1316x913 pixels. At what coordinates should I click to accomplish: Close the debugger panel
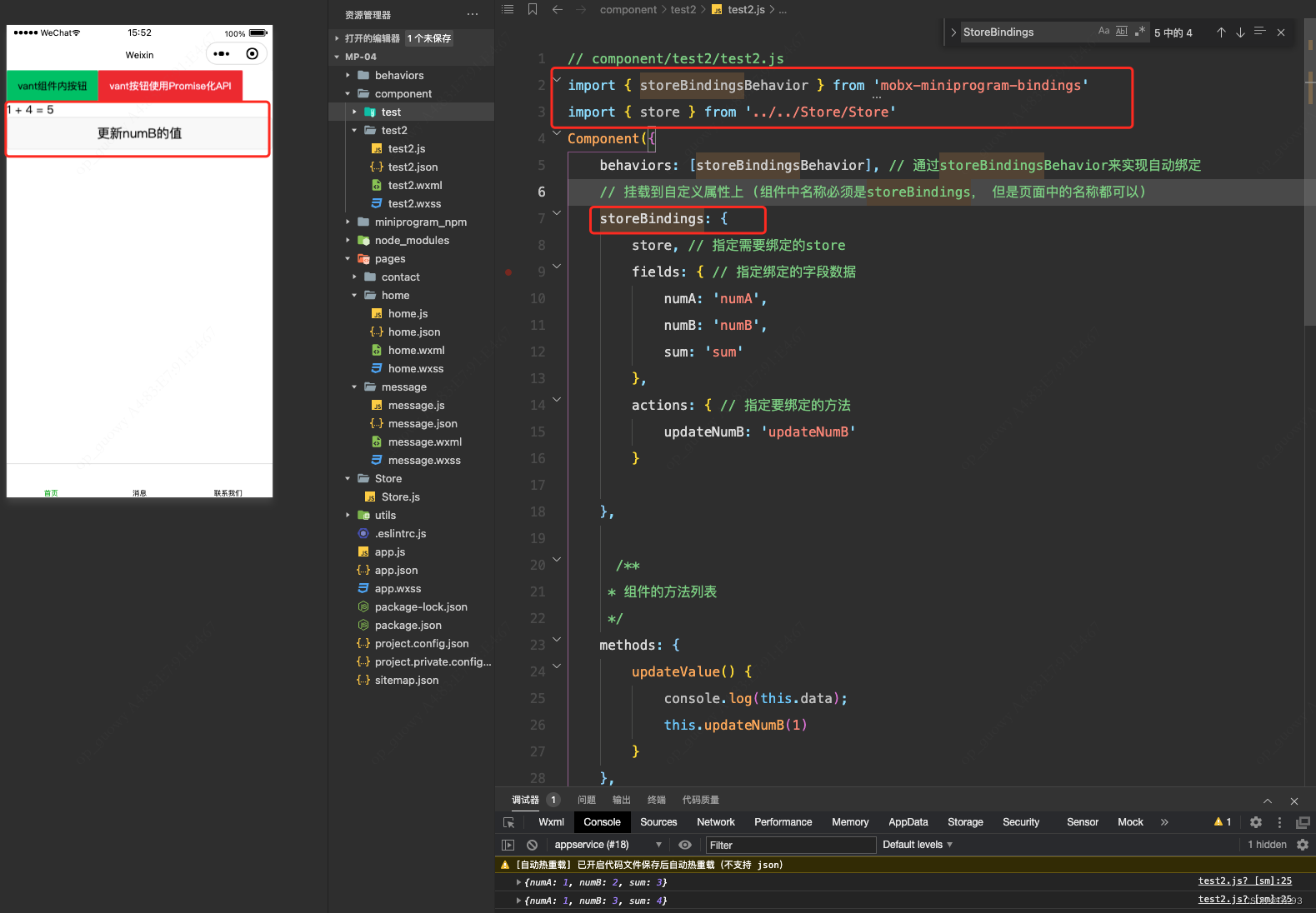coord(1294,801)
